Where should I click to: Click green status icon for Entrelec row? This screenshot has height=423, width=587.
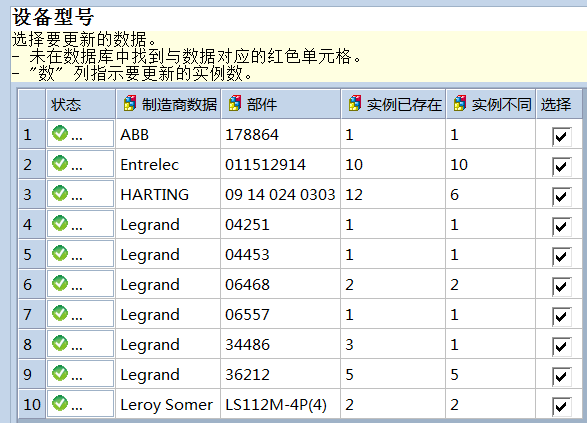(60, 163)
